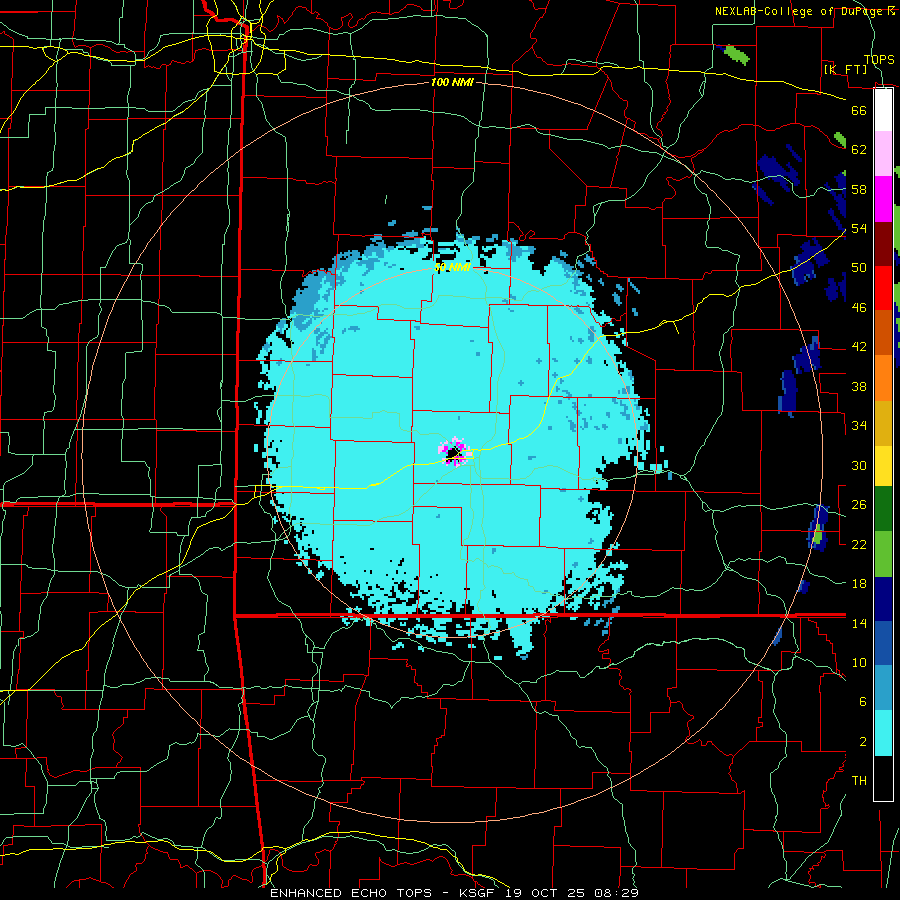
Task: Click the legend value 42
Action: pos(859,347)
